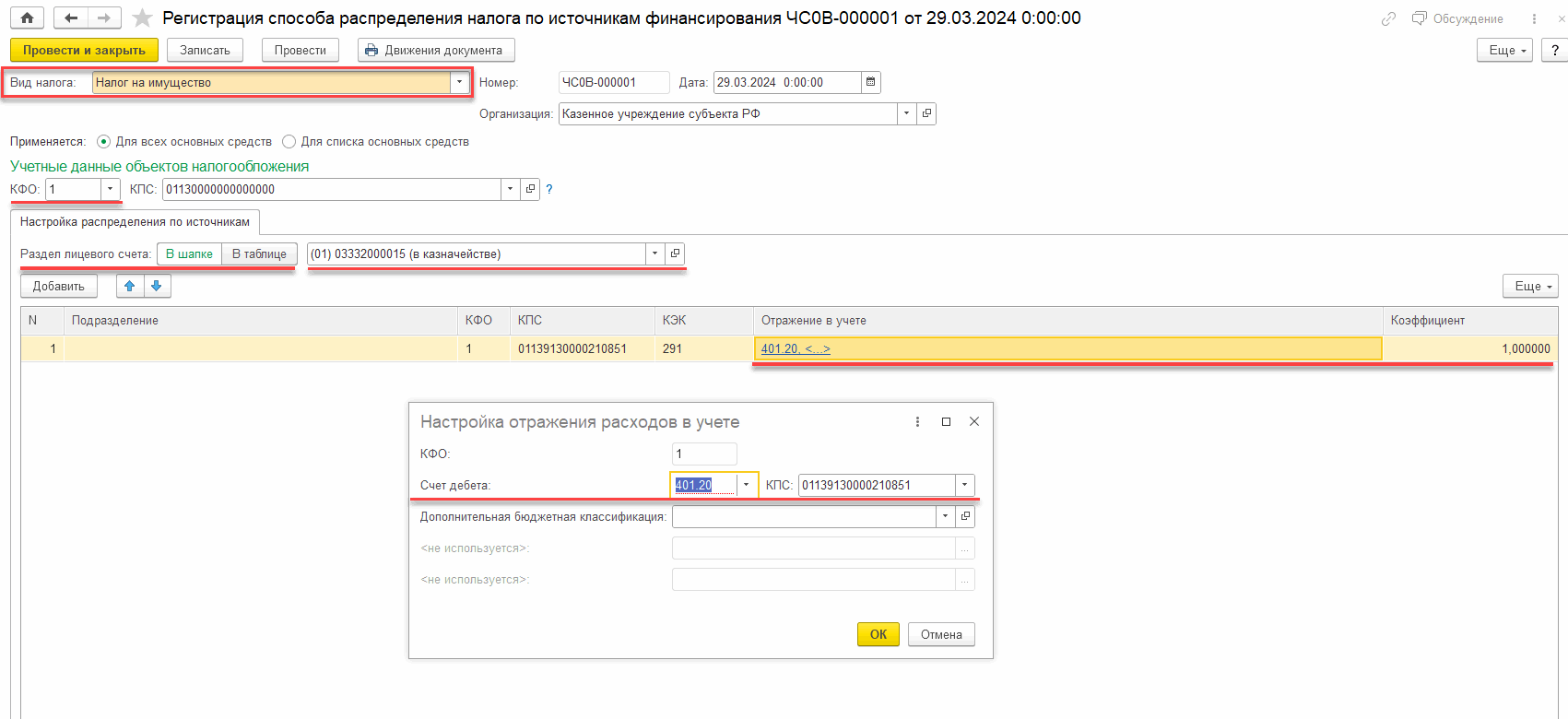This screenshot has width=1568, height=719.
Task: Go to the home page icon
Action: pos(27,18)
